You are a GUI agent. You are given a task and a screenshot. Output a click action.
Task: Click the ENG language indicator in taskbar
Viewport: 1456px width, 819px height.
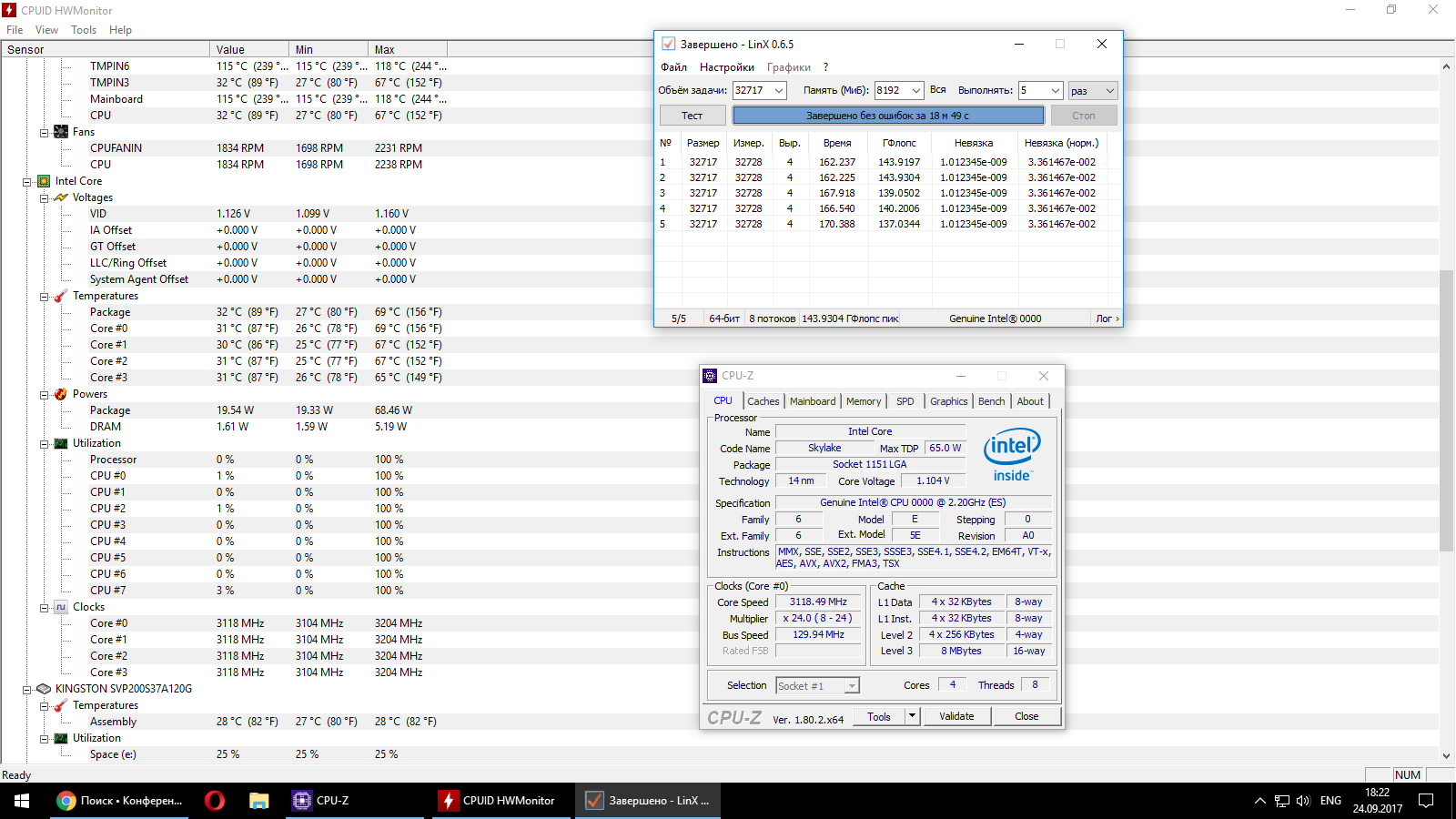[1330, 801]
